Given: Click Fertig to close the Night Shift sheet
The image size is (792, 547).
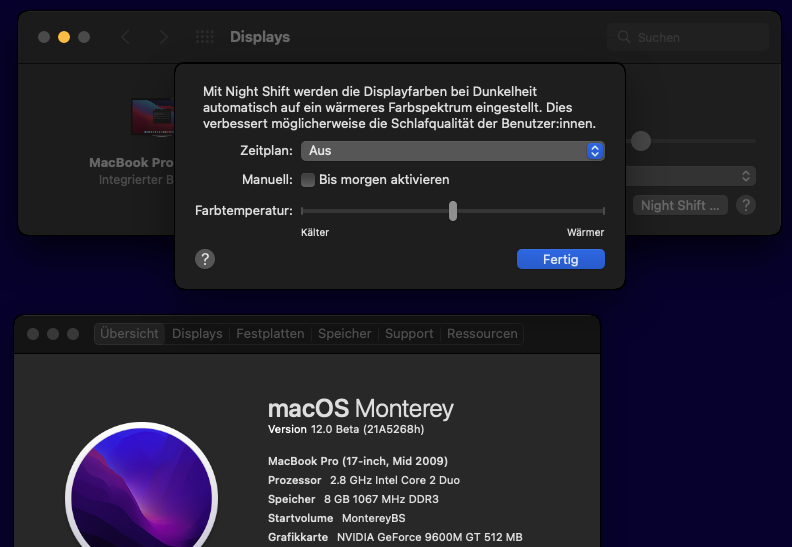Looking at the screenshot, I should pos(561,259).
